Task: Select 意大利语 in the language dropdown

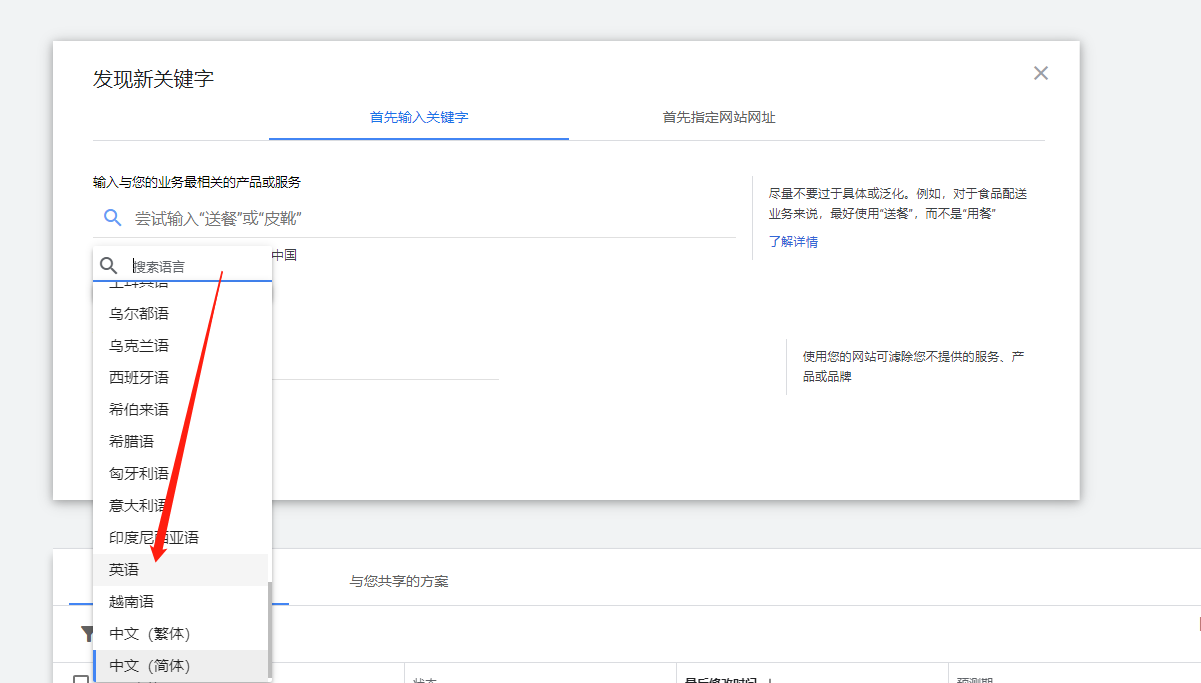Action: pos(136,504)
